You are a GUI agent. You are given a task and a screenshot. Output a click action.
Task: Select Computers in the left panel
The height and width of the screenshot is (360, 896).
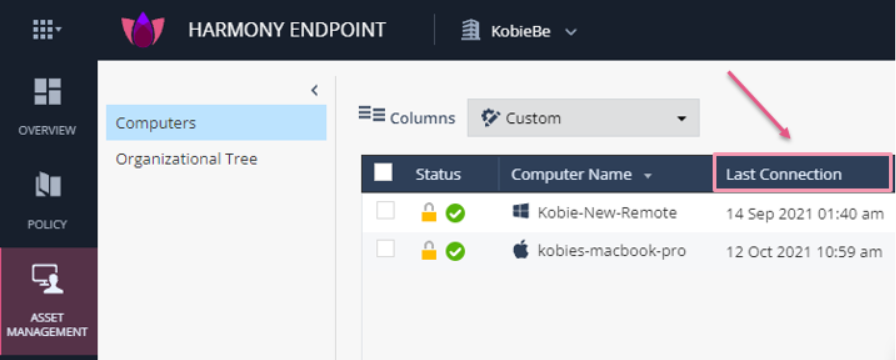[x=216, y=123]
